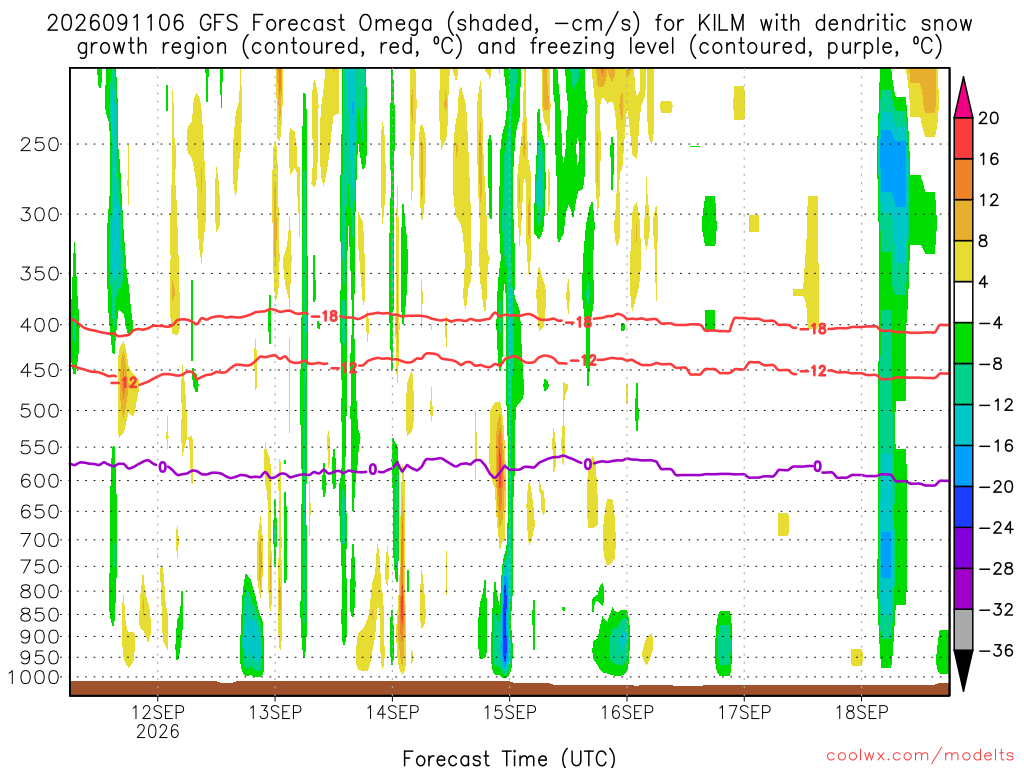Click the 12SEP 2026 time axis label
This screenshot has height=768, width=1024.
(x=157, y=722)
